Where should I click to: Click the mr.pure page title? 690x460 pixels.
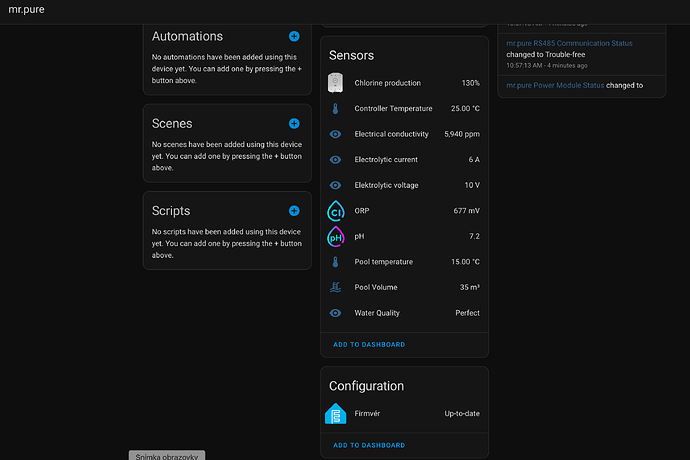[26, 10]
